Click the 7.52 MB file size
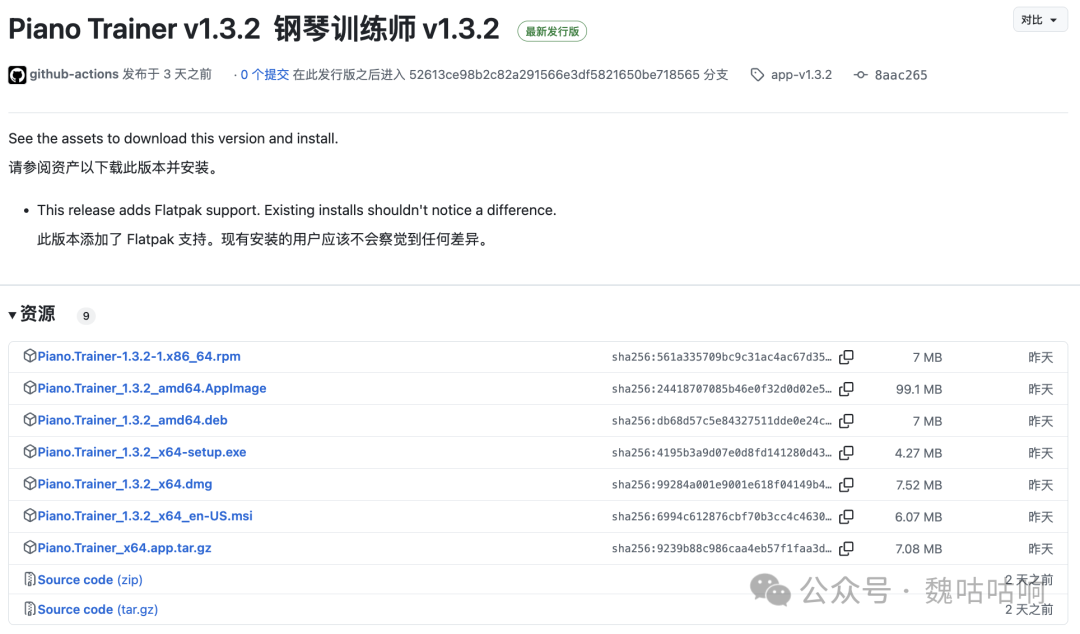1080x634 pixels. coord(919,485)
